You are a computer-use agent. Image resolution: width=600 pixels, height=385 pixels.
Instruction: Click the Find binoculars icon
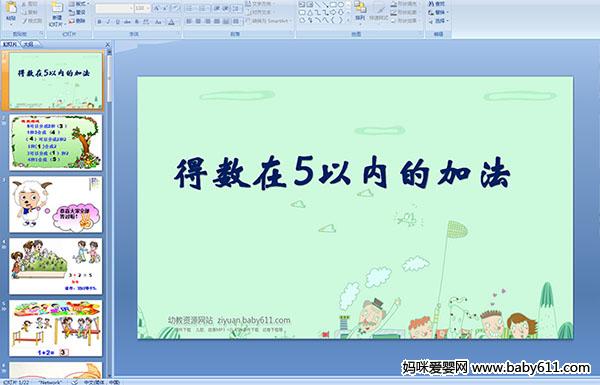(x=437, y=4)
